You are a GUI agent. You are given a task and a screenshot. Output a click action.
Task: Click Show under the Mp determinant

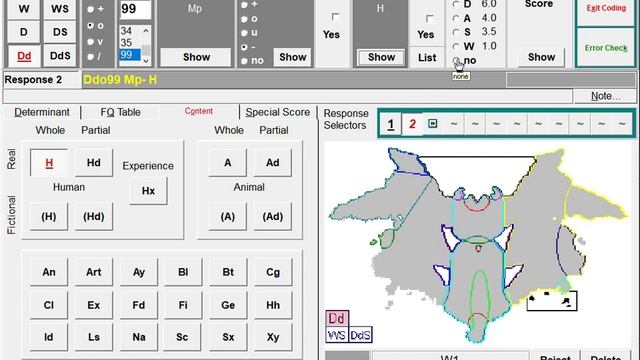pyautogui.click(x=196, y=57)
